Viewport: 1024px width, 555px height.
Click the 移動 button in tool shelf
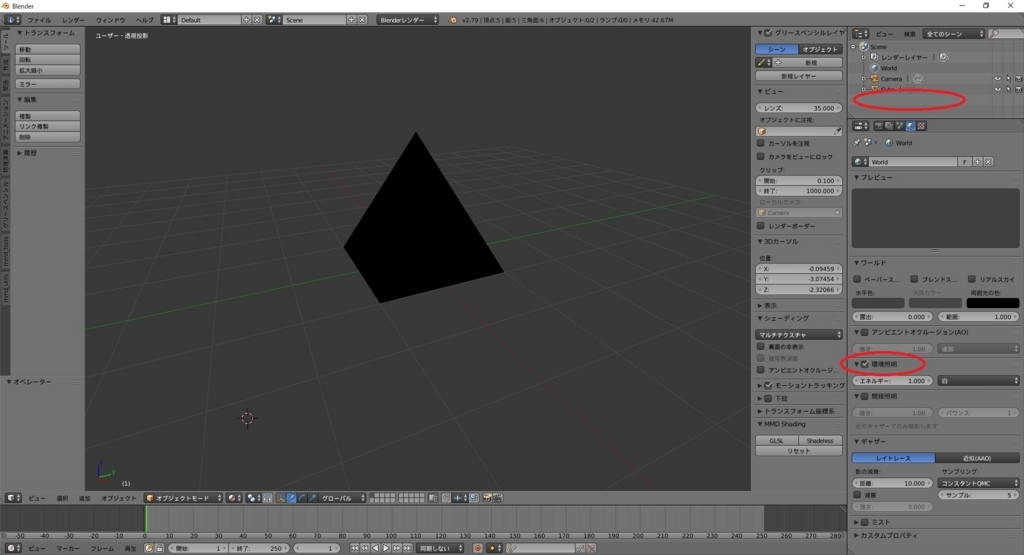(48, 50)
